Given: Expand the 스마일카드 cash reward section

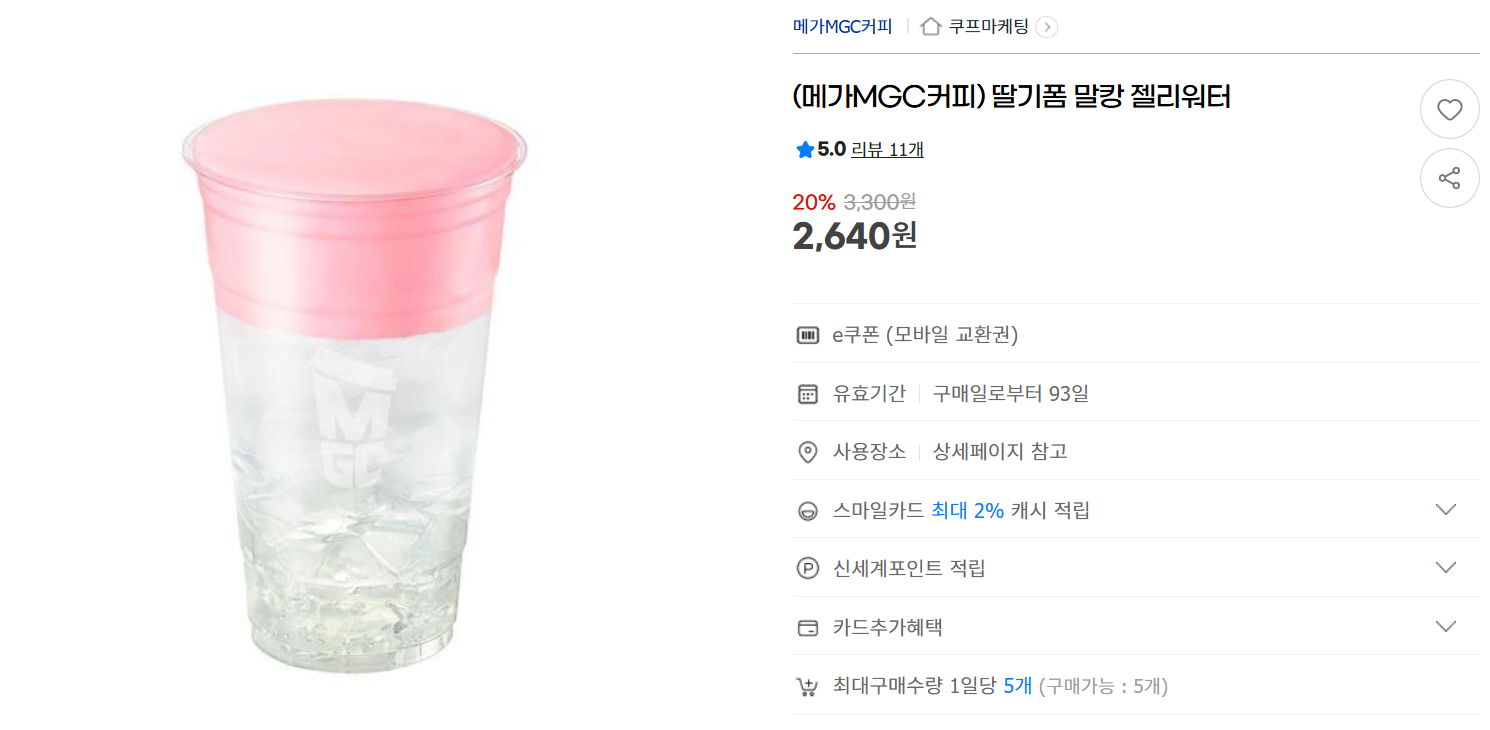Looking at the screenshot, I should click(1446, 509).
